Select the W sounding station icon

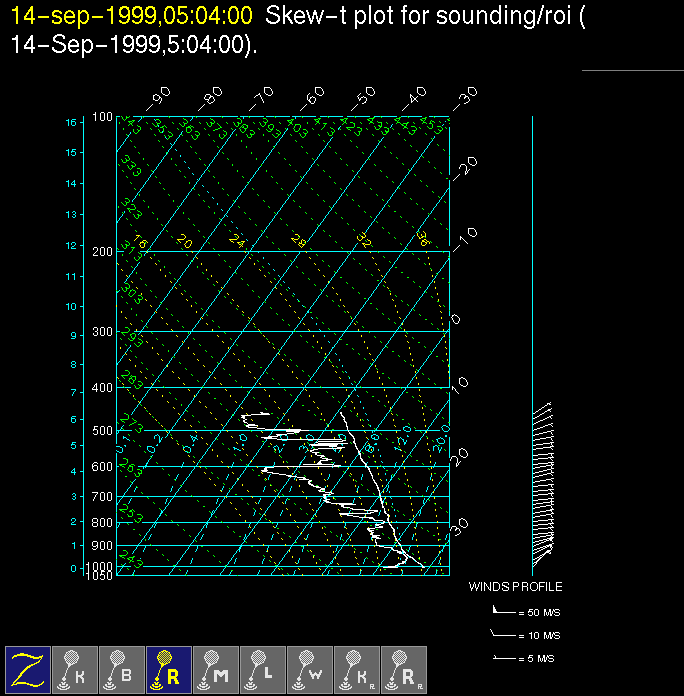coord(310,669)
